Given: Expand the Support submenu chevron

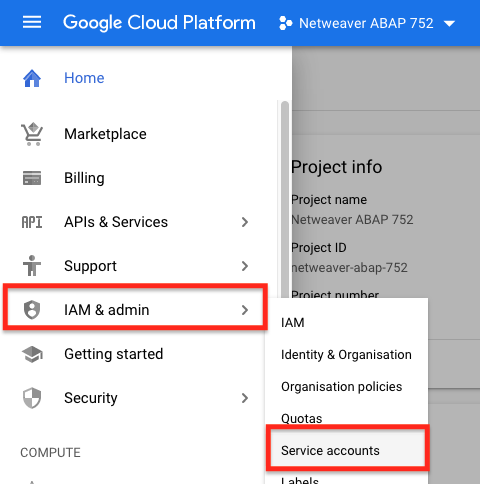Looking at the screenshot, I should [x=245, y=266].
